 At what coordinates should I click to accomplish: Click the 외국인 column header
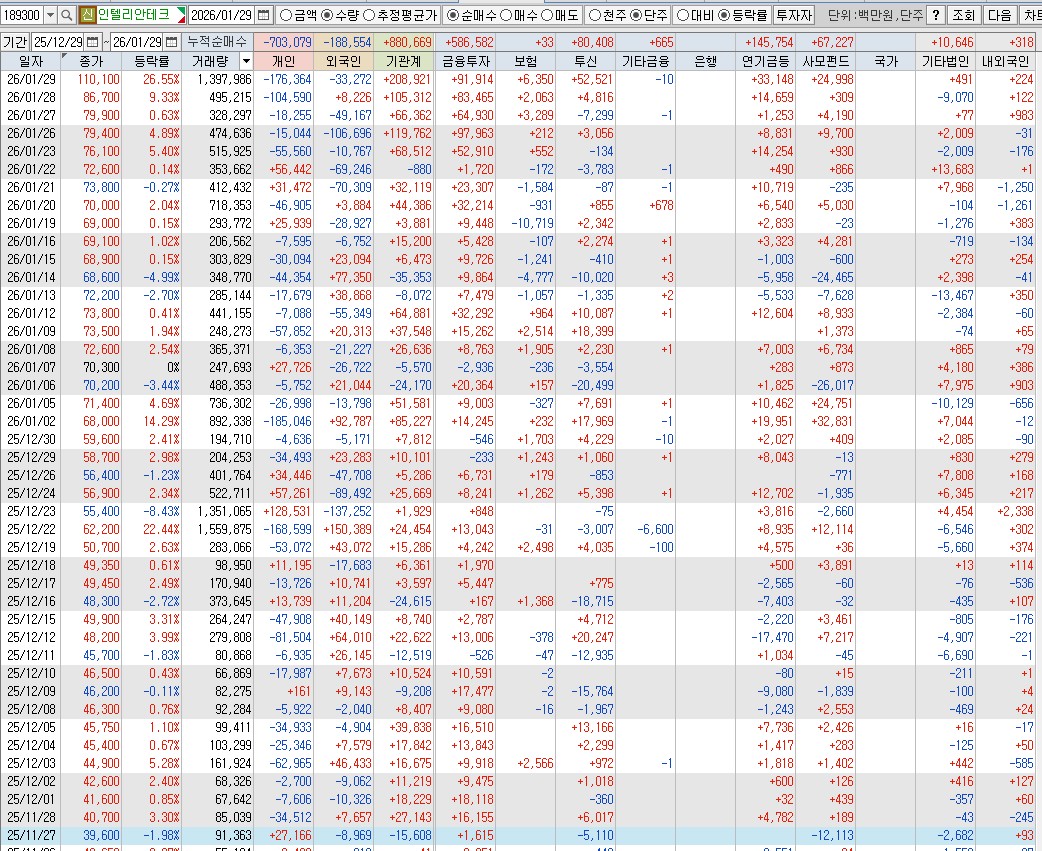point(344,62)
